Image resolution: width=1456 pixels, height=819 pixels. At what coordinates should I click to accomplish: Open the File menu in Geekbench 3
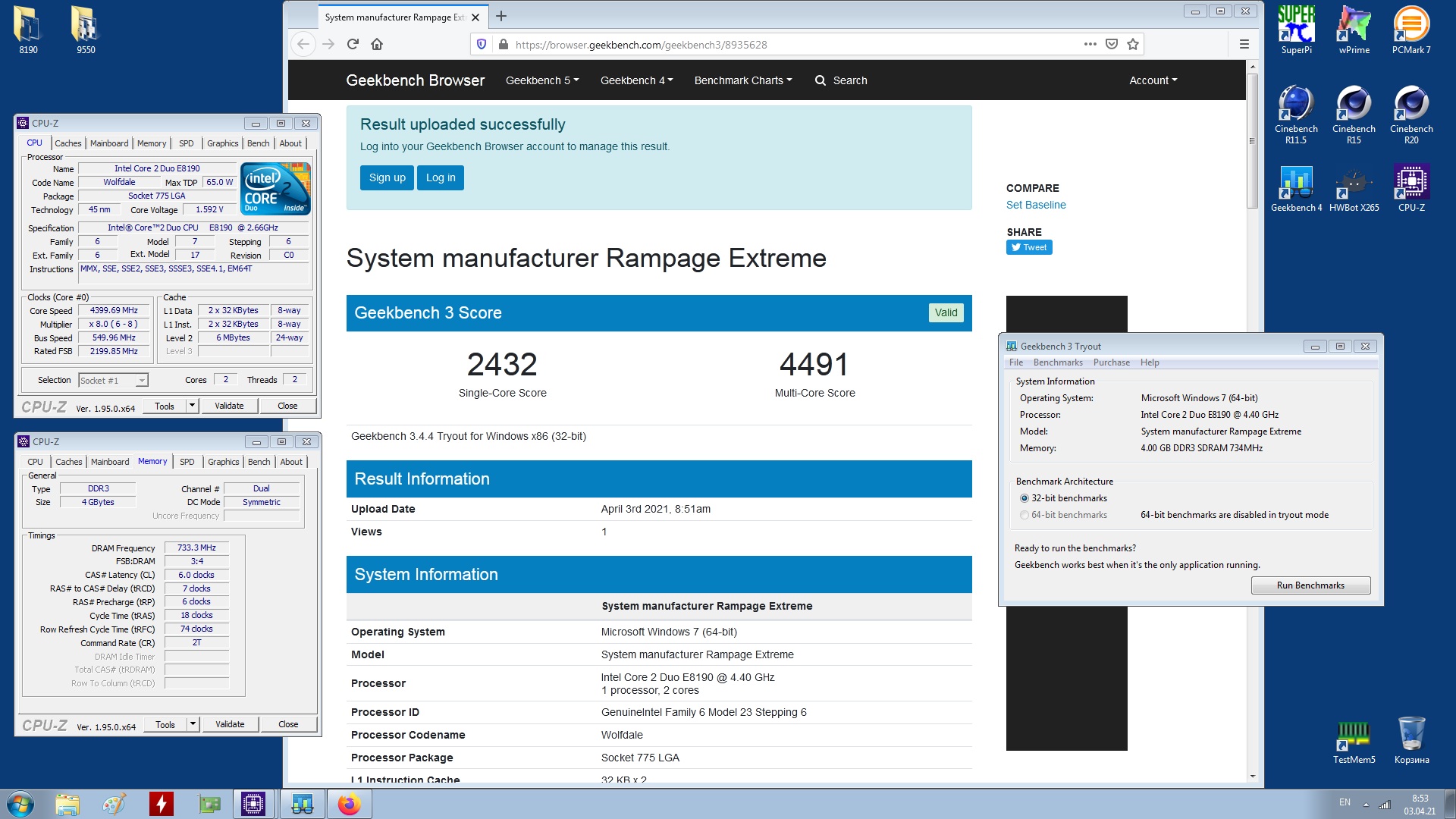[x=1016, y=362]
